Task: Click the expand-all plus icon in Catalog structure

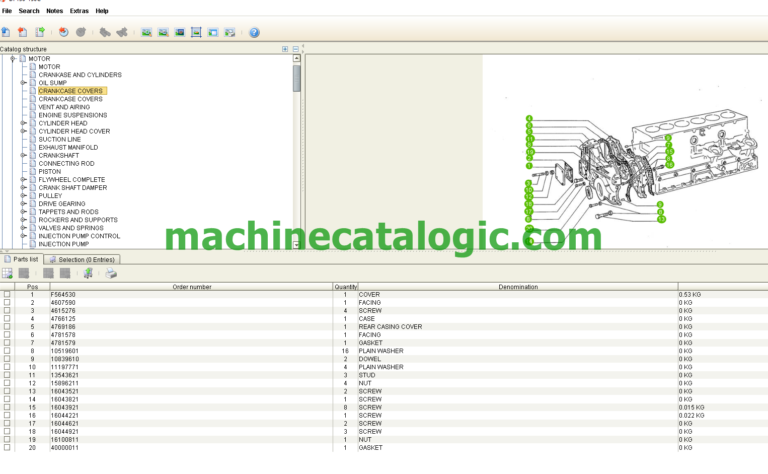Action: (x=285, y=49)
